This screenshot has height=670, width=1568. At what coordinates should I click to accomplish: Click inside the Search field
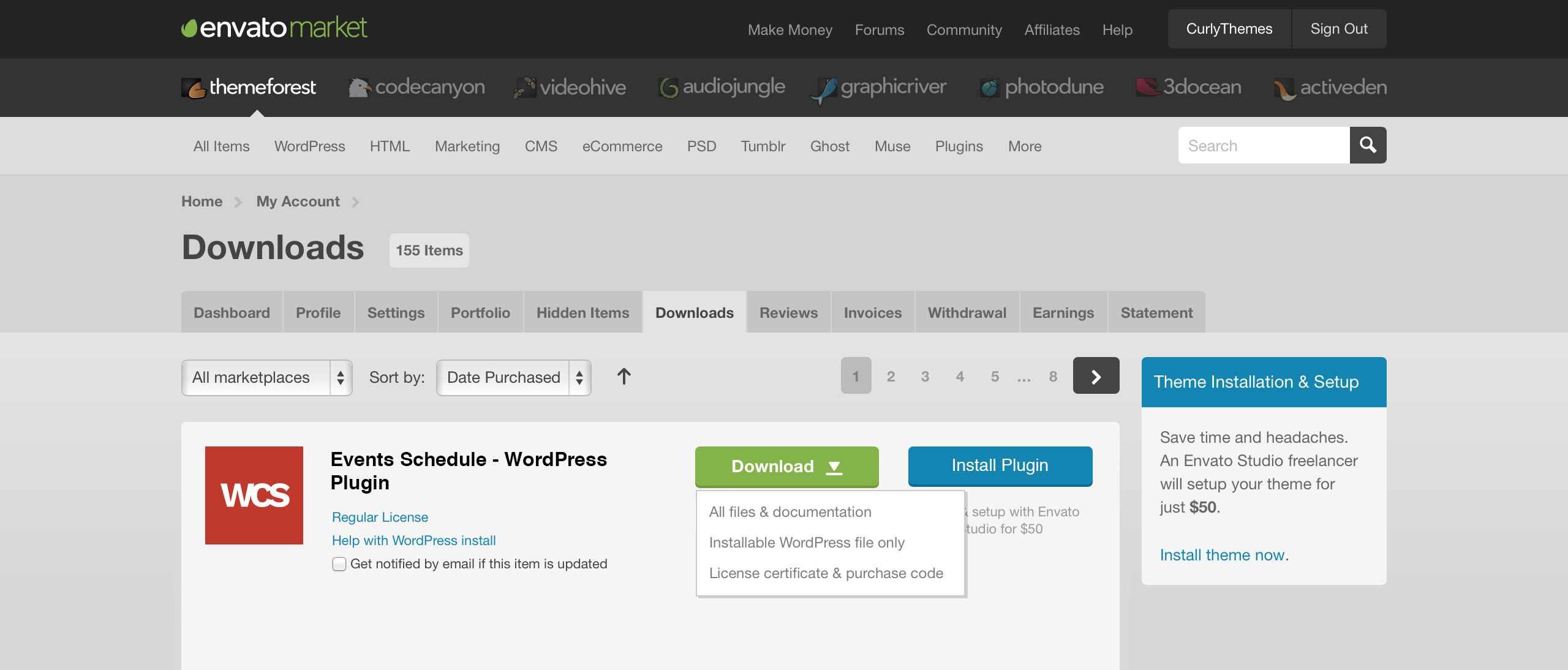(1264, 145)
